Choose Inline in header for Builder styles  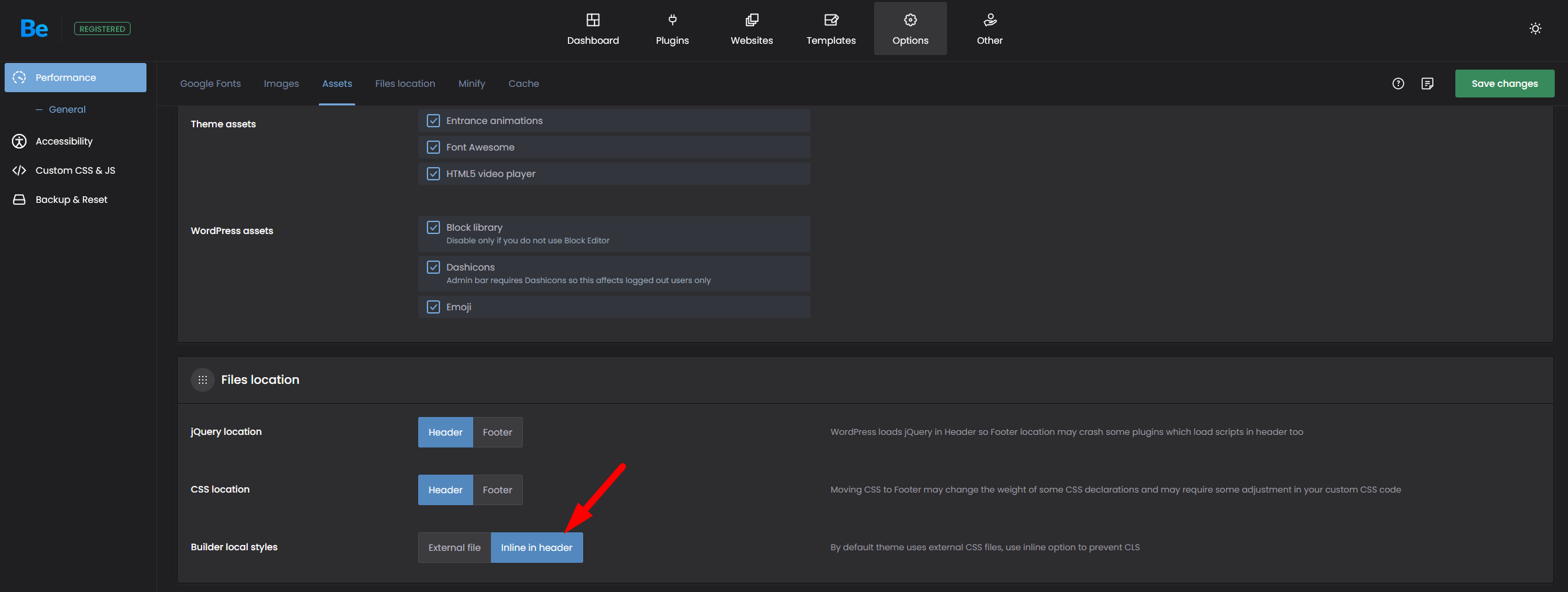pyautogui.click(x=537, y=548)
